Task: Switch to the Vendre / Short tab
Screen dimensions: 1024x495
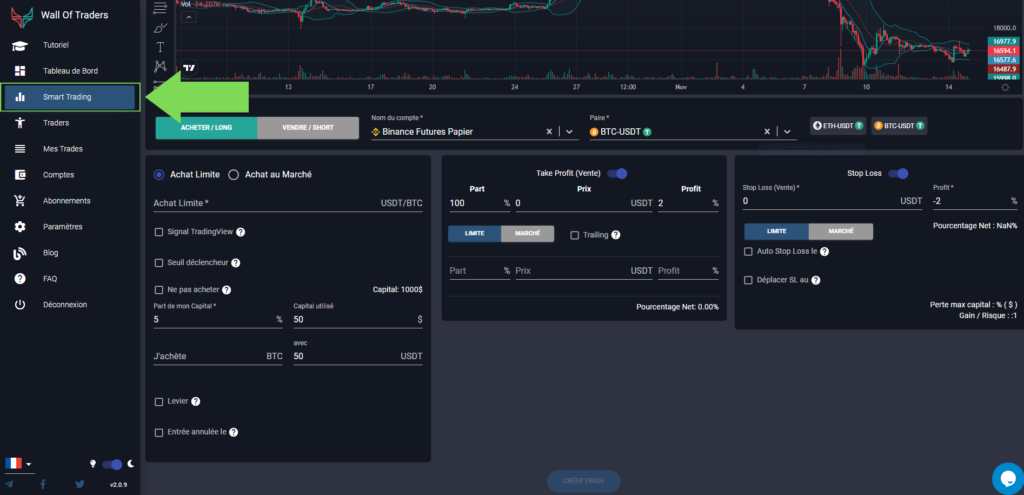Action: click(308, 128)
